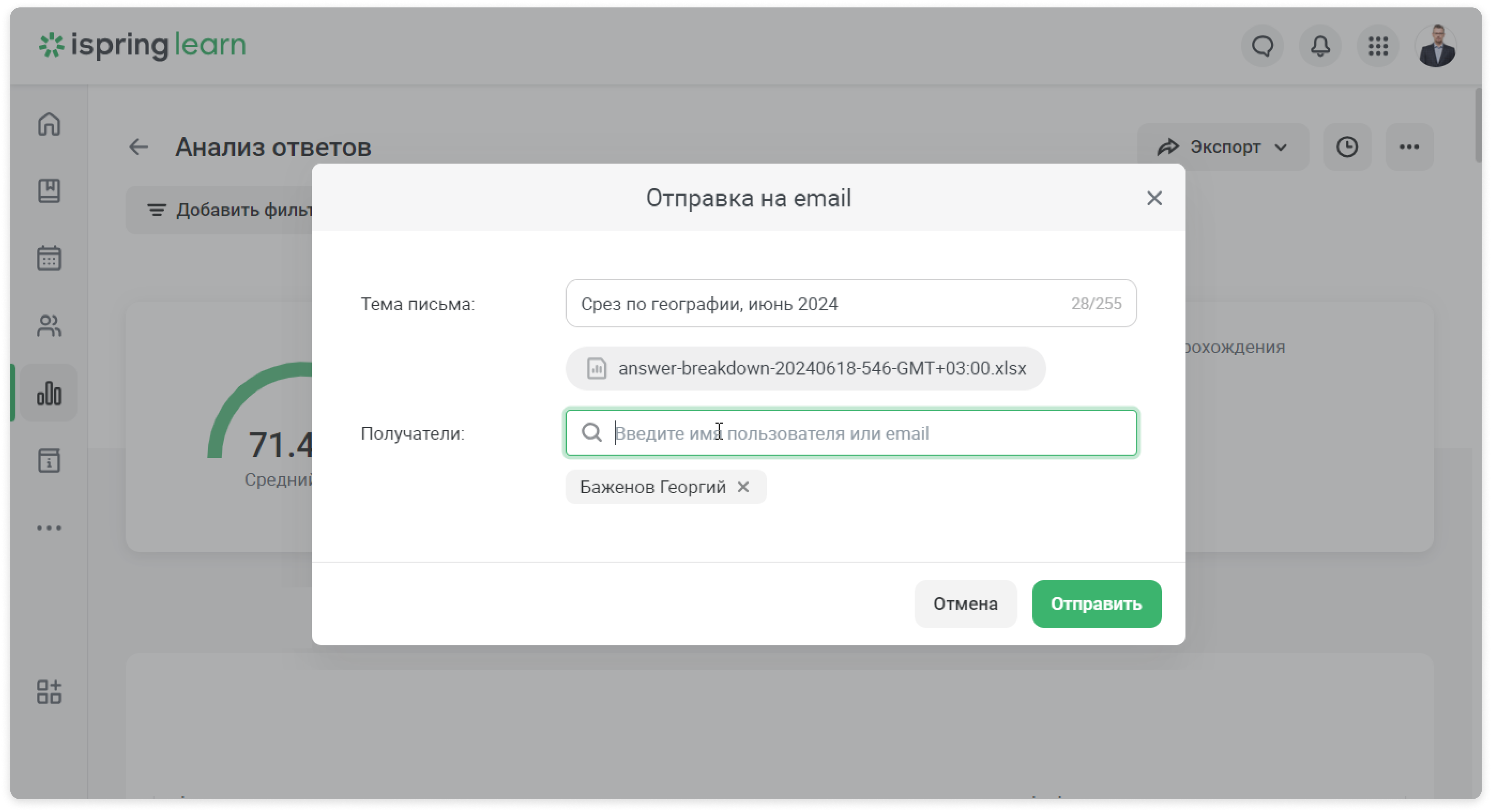Open the sidebar more options dots
The height and width of the screenshot is (812, 1492).
[49, 528]
